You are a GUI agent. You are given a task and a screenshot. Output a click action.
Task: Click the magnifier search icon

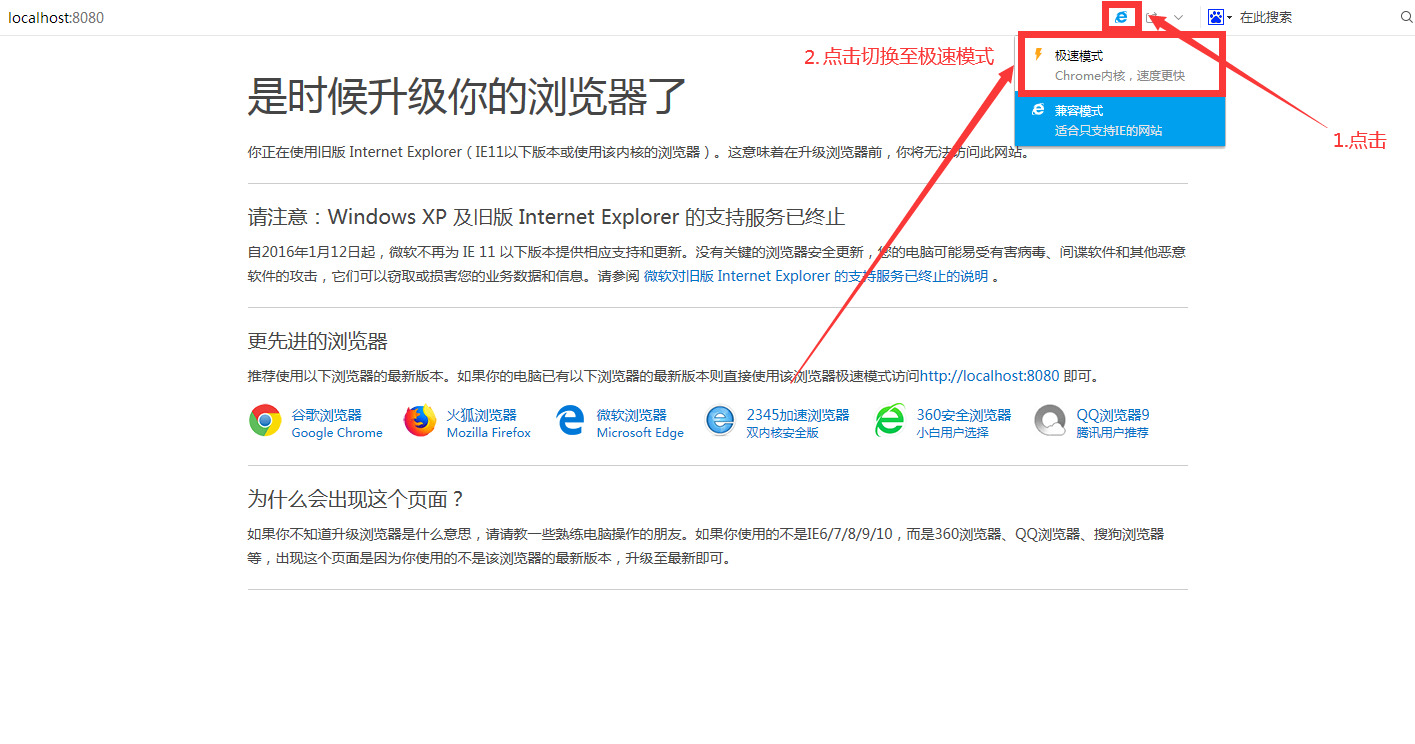[x=1406, y=17]
